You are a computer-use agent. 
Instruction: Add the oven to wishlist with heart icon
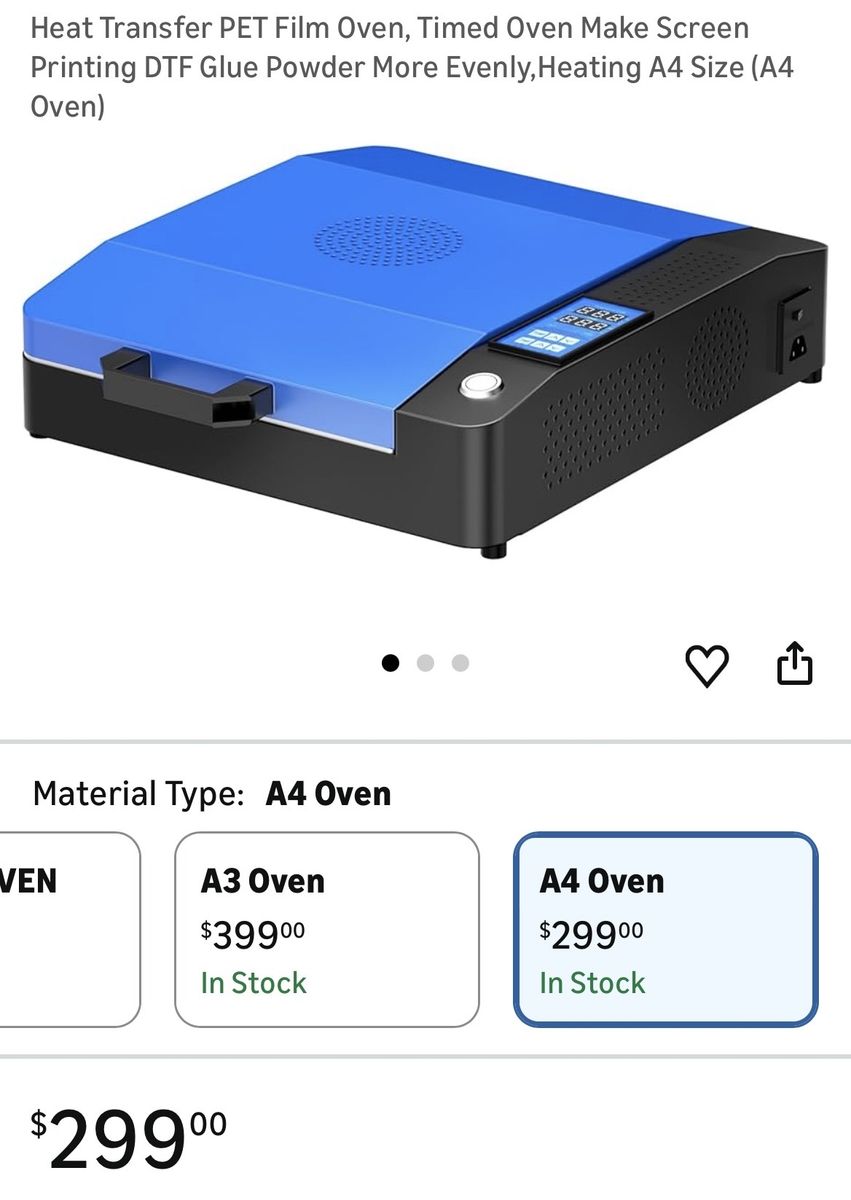tap(707, 666)
